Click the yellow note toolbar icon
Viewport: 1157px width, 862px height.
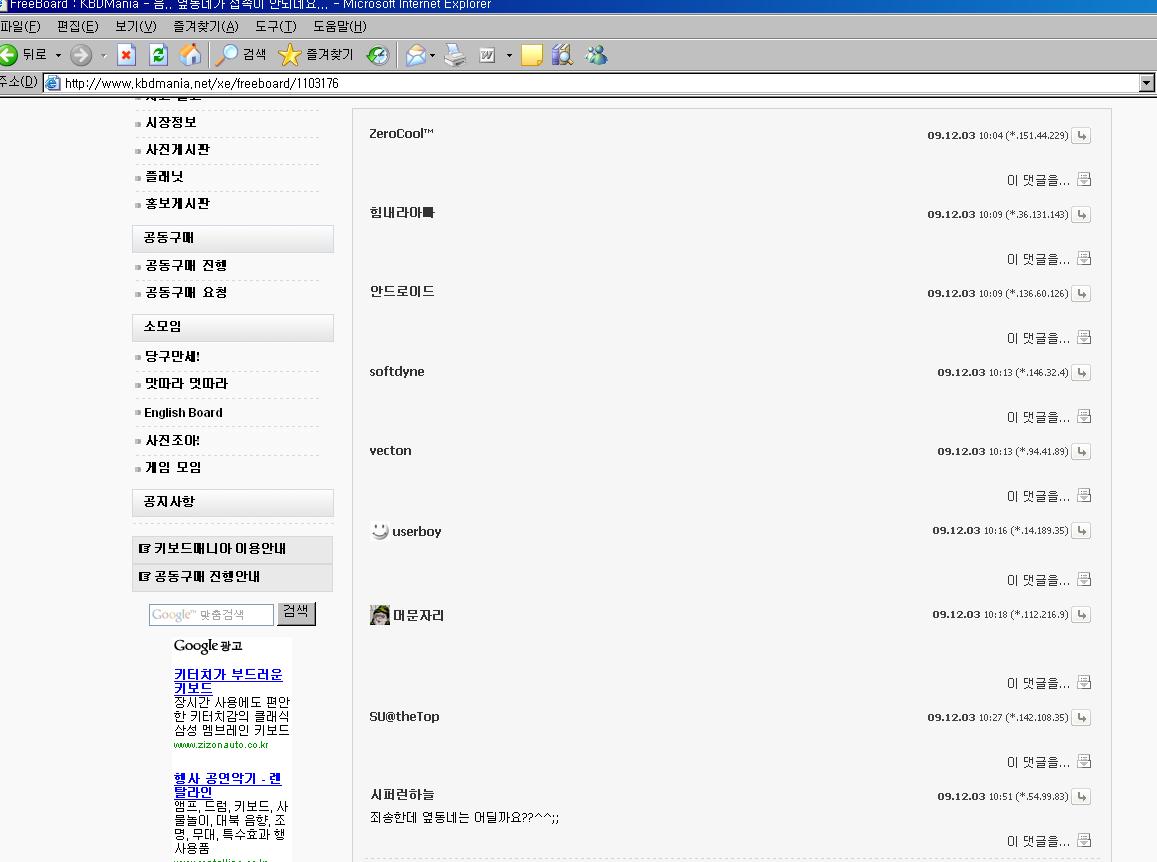tap(531, 55)
